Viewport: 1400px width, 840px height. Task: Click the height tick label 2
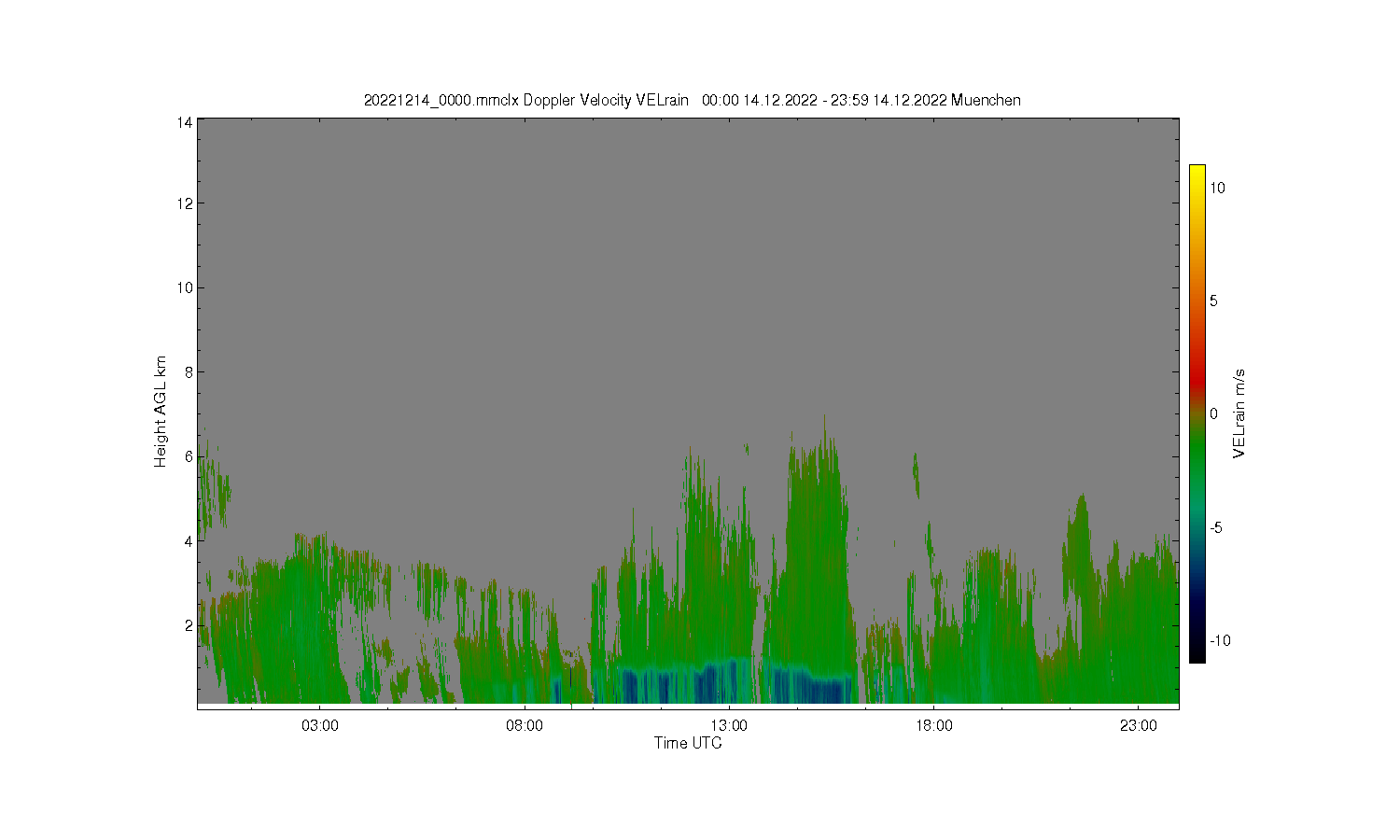click(x=189, y=624)
